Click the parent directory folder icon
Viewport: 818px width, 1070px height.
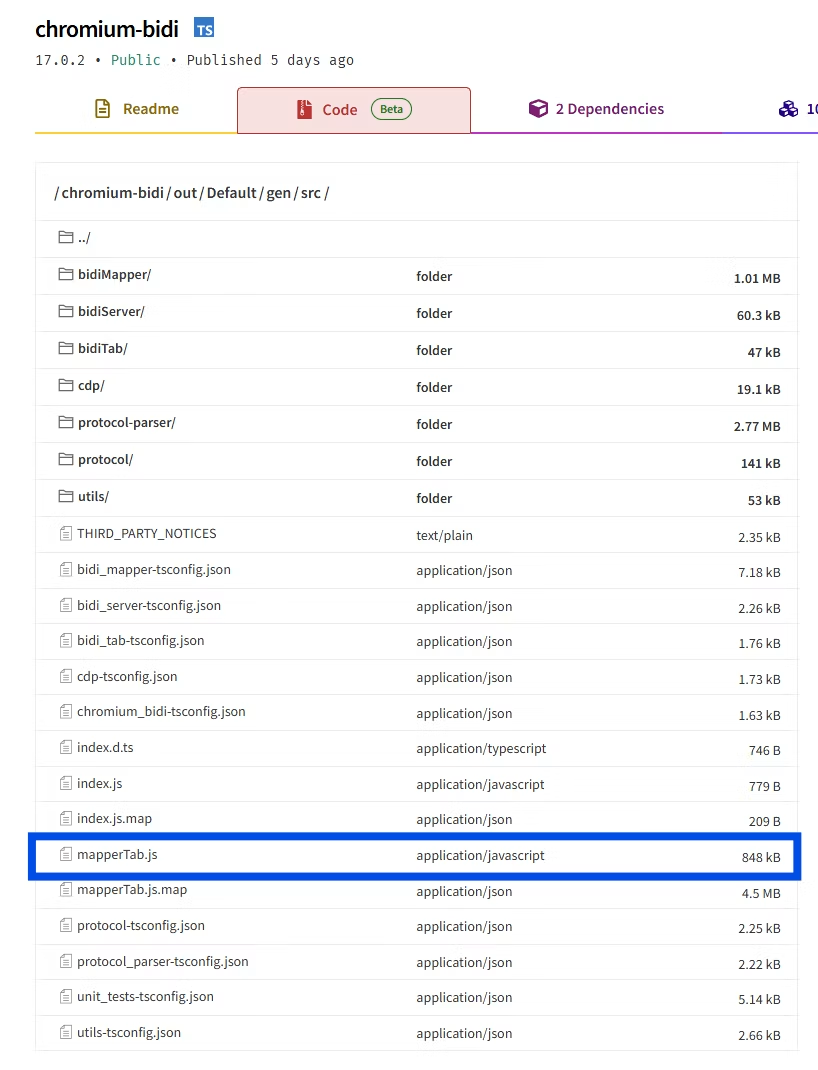(66, 237)
